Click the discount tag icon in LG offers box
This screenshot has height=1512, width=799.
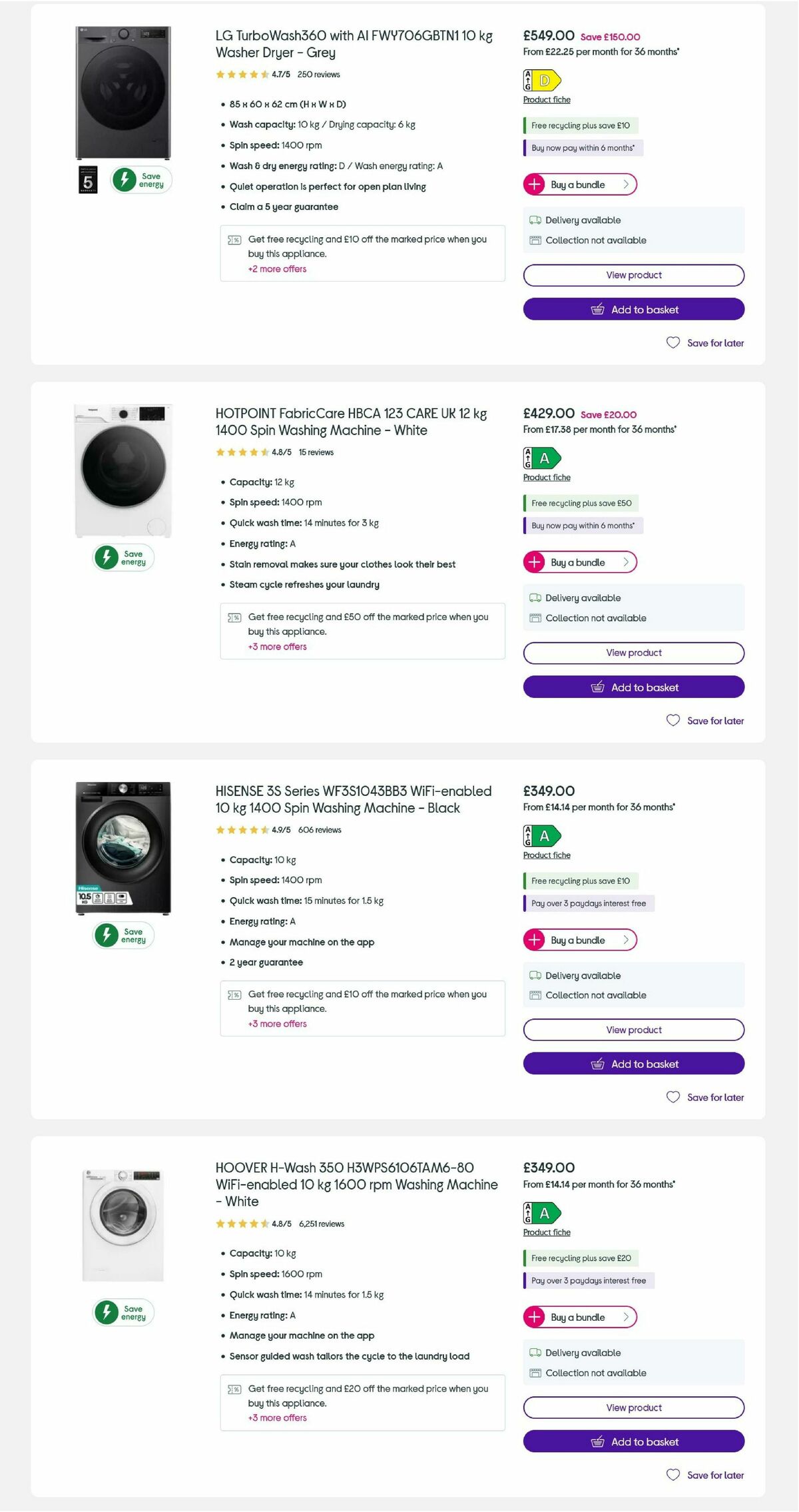(234, 239)
